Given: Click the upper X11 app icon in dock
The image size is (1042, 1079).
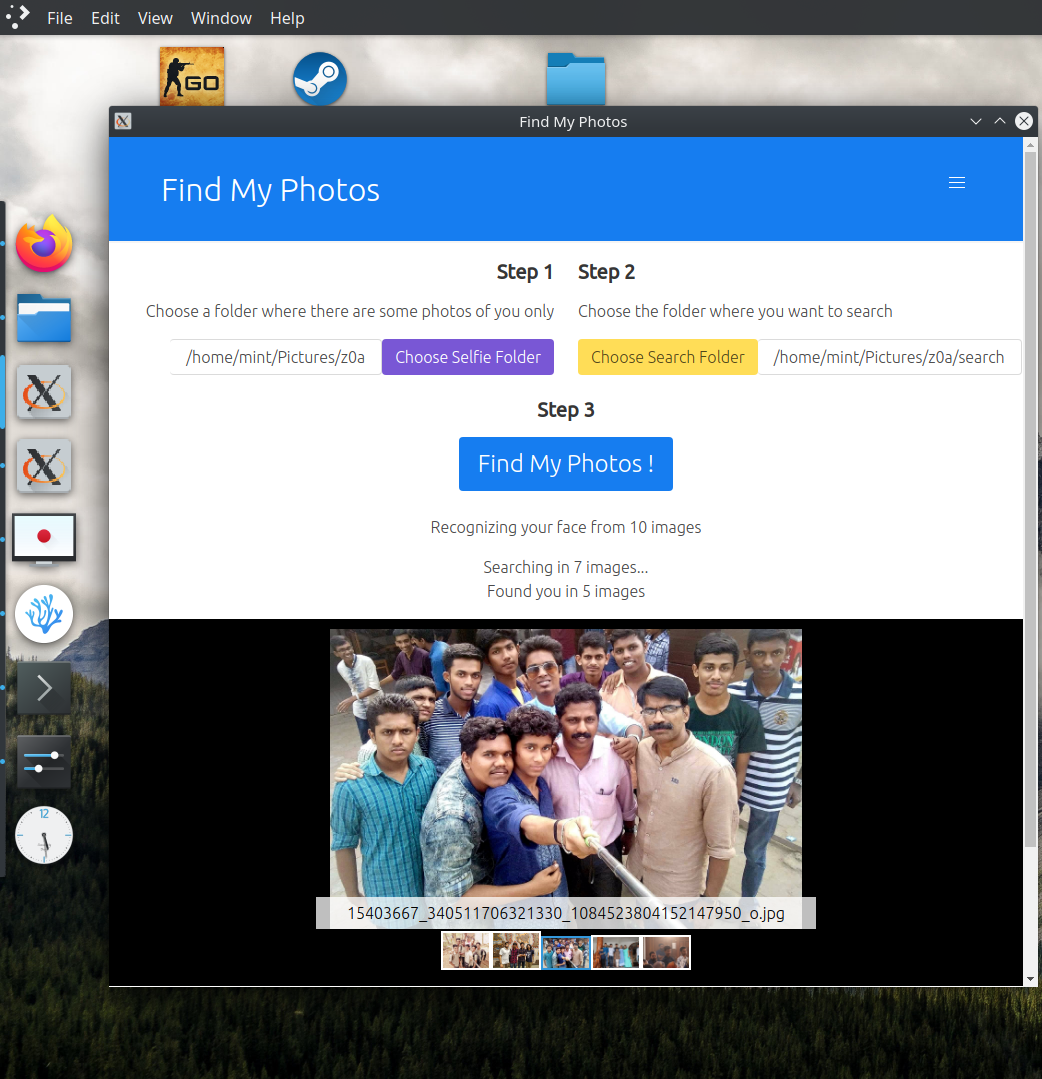Looking at the screenshot, I should (x=44, y=392).
